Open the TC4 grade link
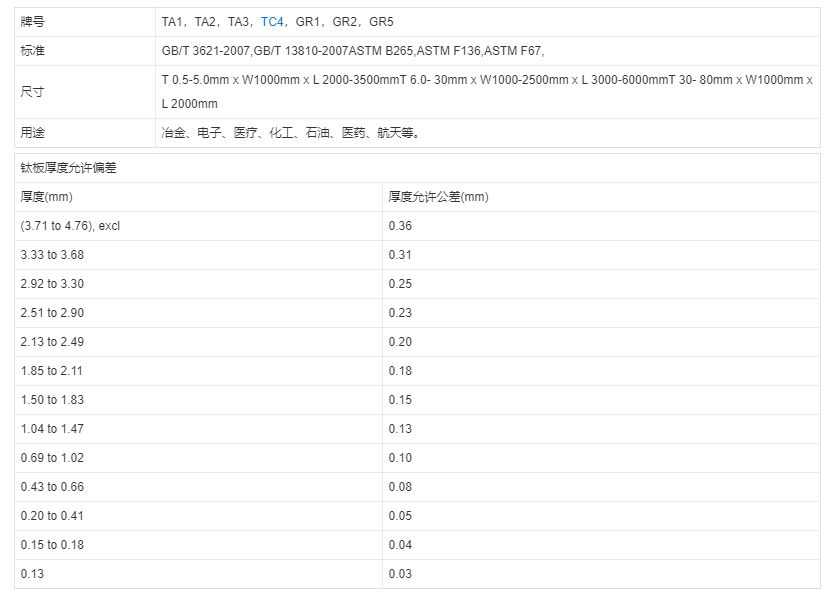The image size is (834, 595). [x=273, y=21]
